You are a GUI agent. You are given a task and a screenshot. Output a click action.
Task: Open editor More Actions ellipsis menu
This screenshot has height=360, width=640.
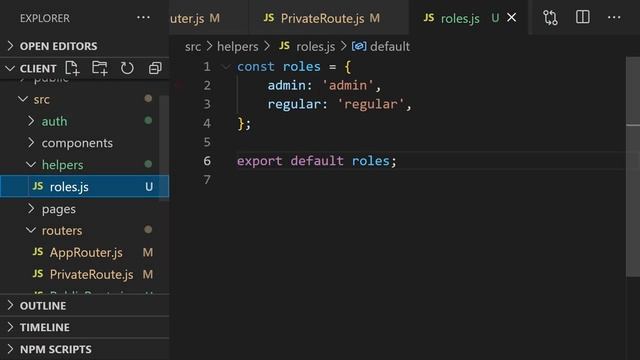pos(614,18)
